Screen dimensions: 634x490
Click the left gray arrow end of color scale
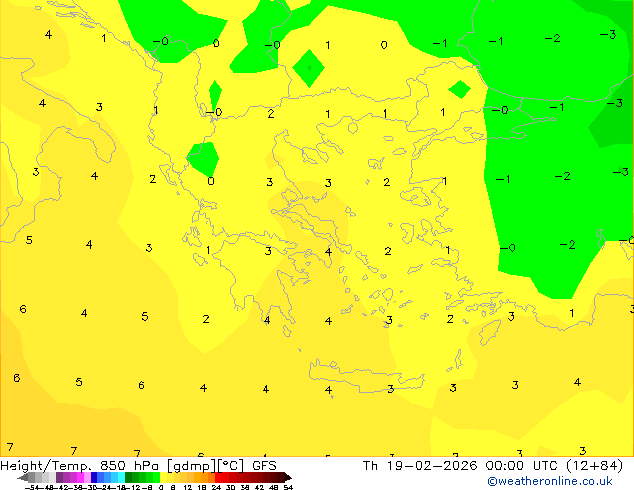[23, 477]
